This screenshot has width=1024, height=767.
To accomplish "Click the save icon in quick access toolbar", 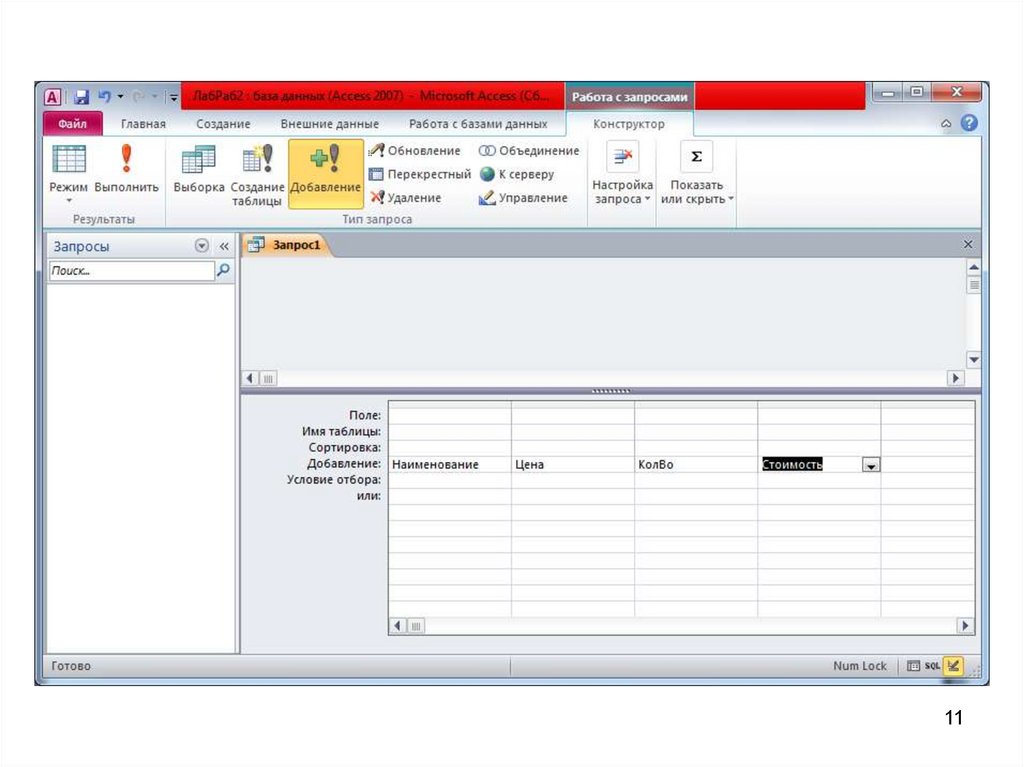I will [x=81, y=97].
